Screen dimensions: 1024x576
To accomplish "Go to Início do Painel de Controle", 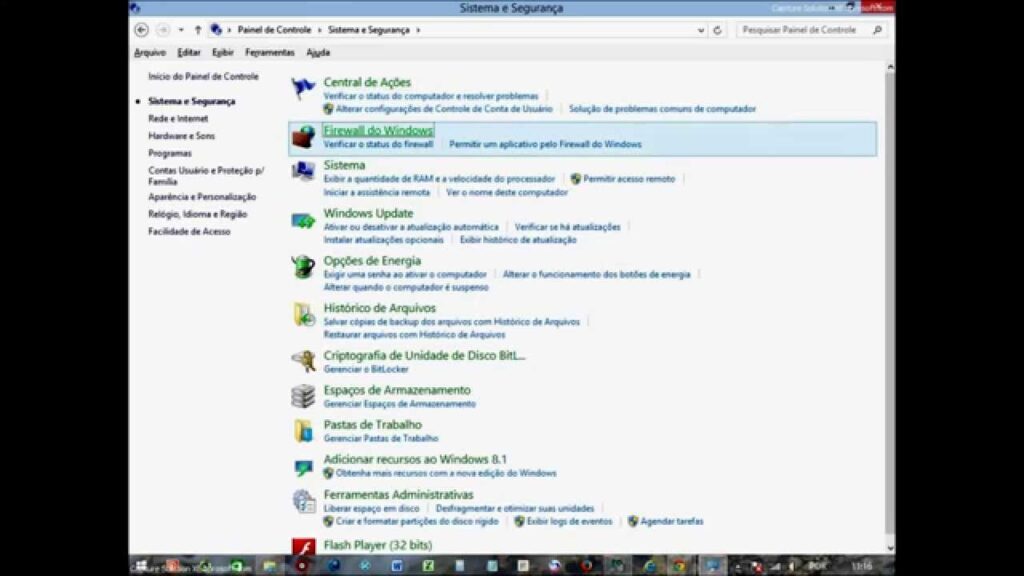I will click(x=203, y=76).
